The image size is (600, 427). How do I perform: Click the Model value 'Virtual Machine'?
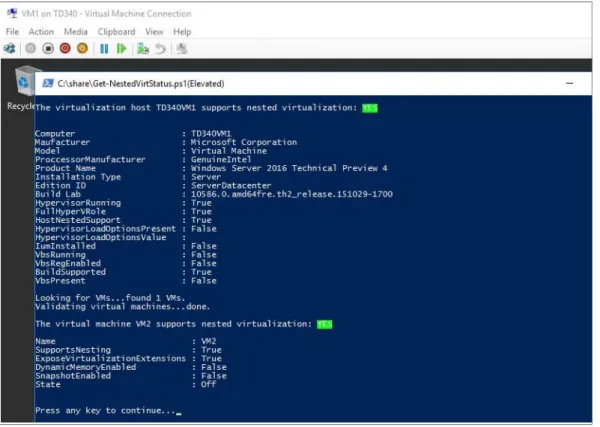click(229, 151)
